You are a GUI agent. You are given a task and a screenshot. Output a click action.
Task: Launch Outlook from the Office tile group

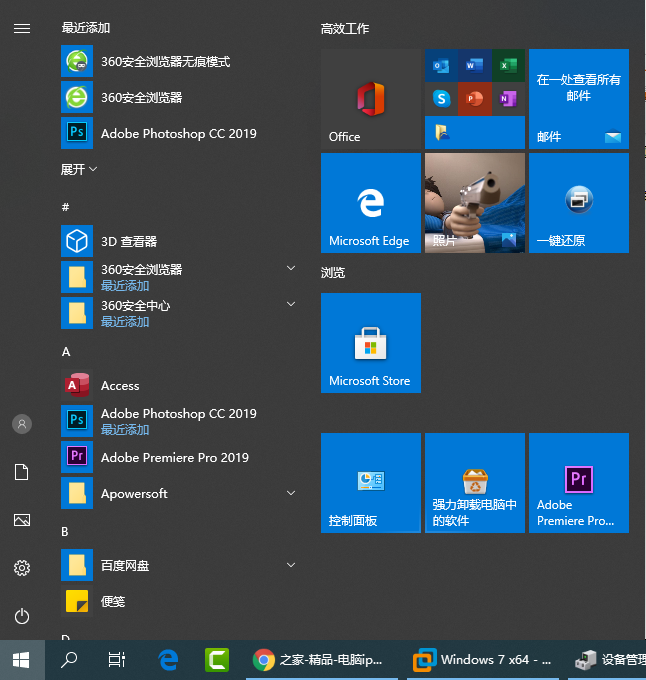441,65
